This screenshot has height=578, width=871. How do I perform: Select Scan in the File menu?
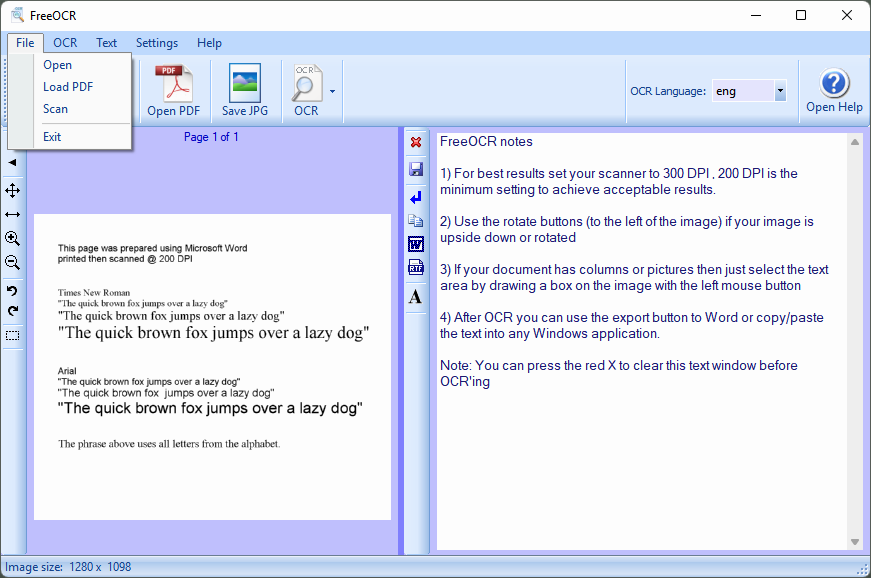click(56, 109)
